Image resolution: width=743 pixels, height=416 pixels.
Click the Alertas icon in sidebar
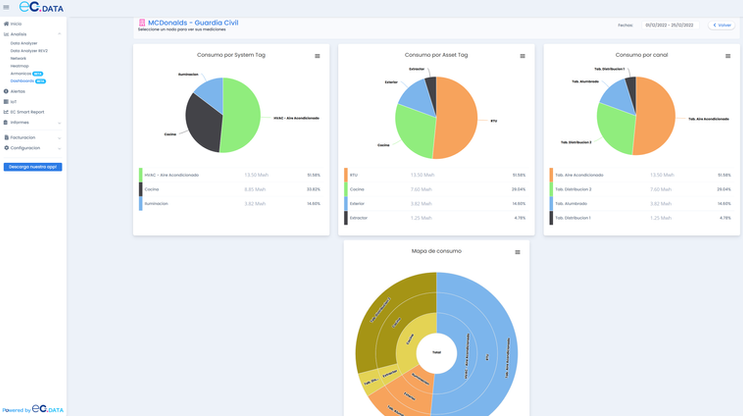6,91
